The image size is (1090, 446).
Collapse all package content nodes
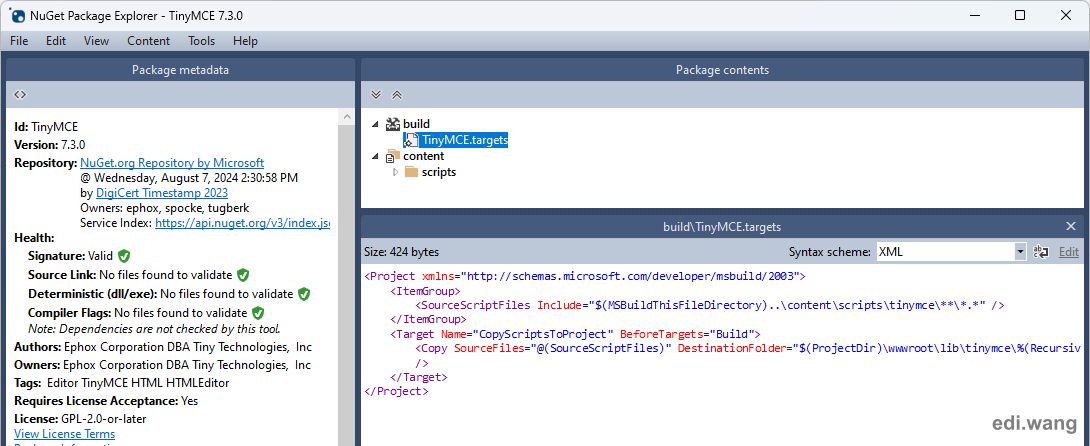[397, 94]
